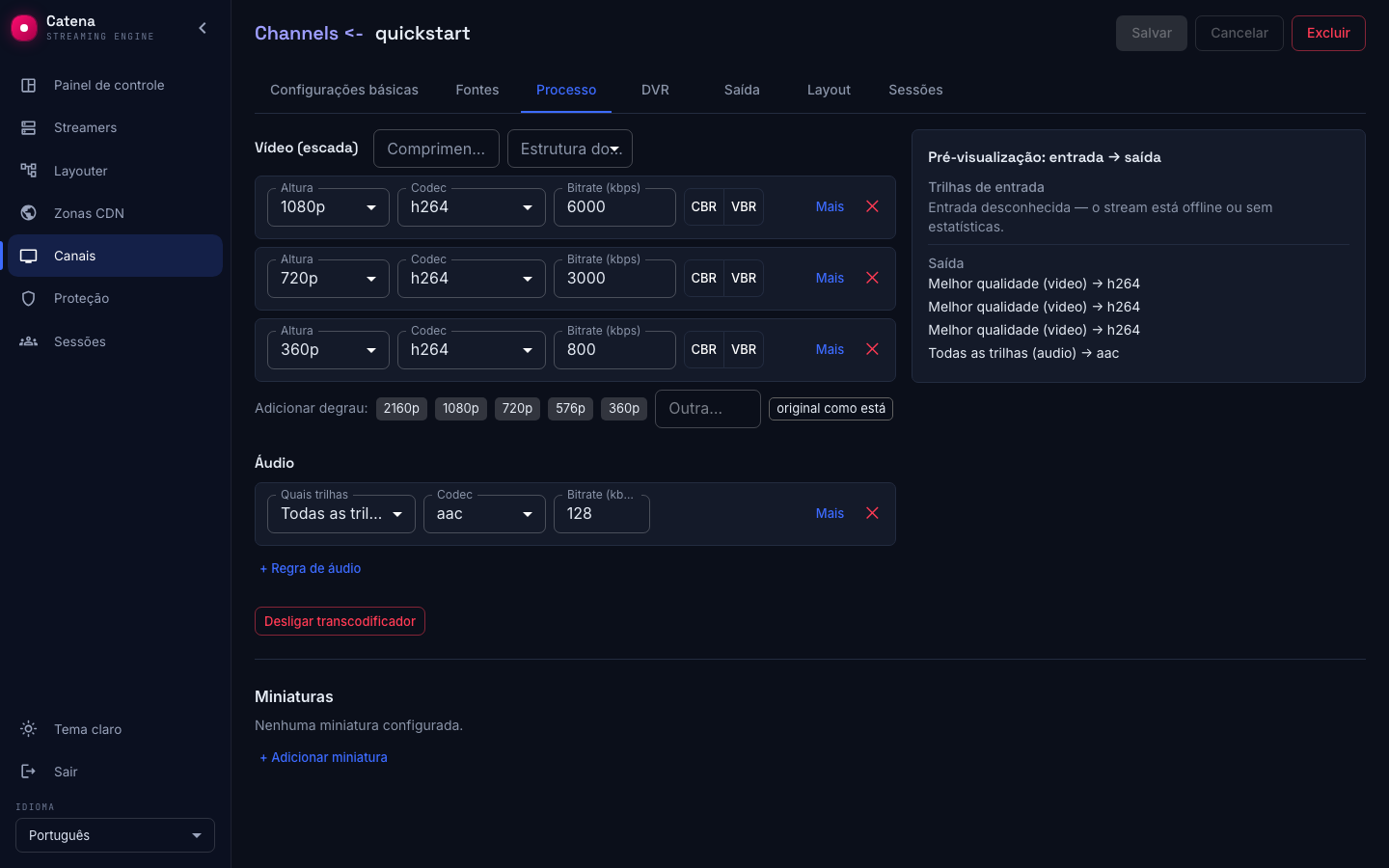Open the Português language dropdown
Screen dimensions: 1389x868
(x=115, y=835)
